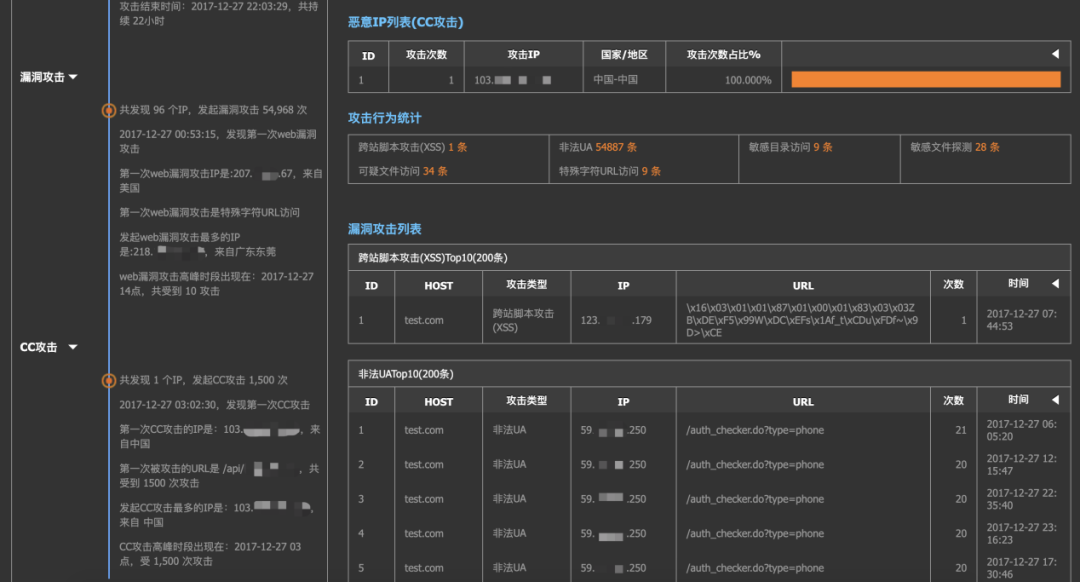Screen dimensions: 1080x582
Task: Select the XSS row time 2017-12-27 07:44:53
Action: pos(1021,320)
